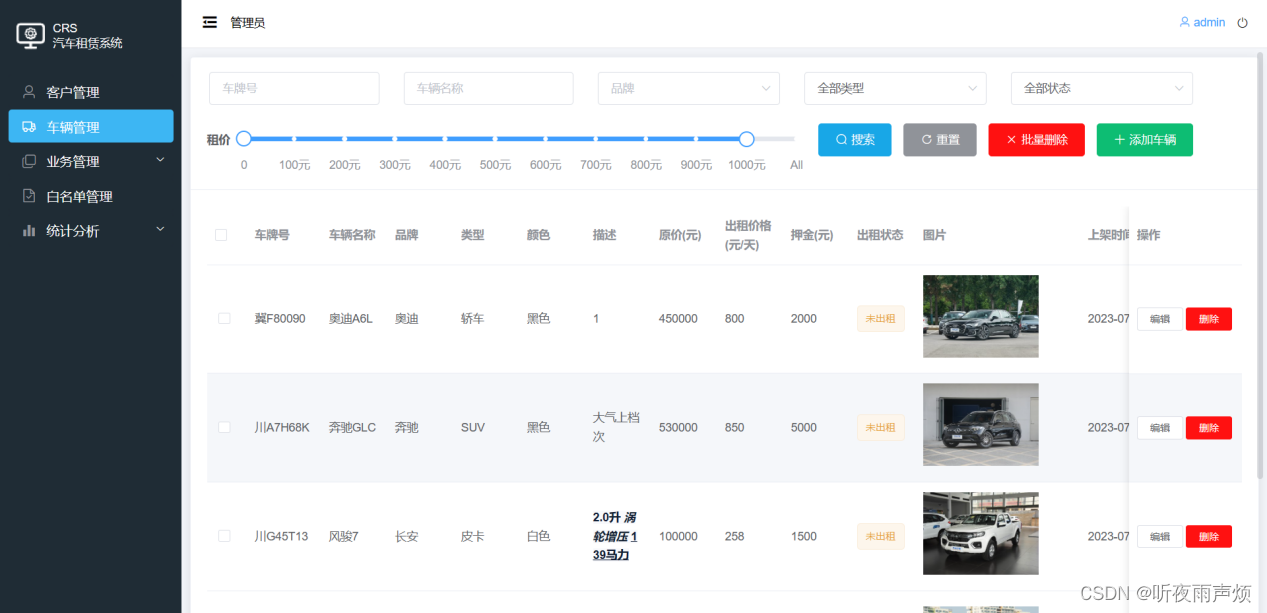Click the 出租价格 column header
1267x613 pixels.
coord(748,235)
